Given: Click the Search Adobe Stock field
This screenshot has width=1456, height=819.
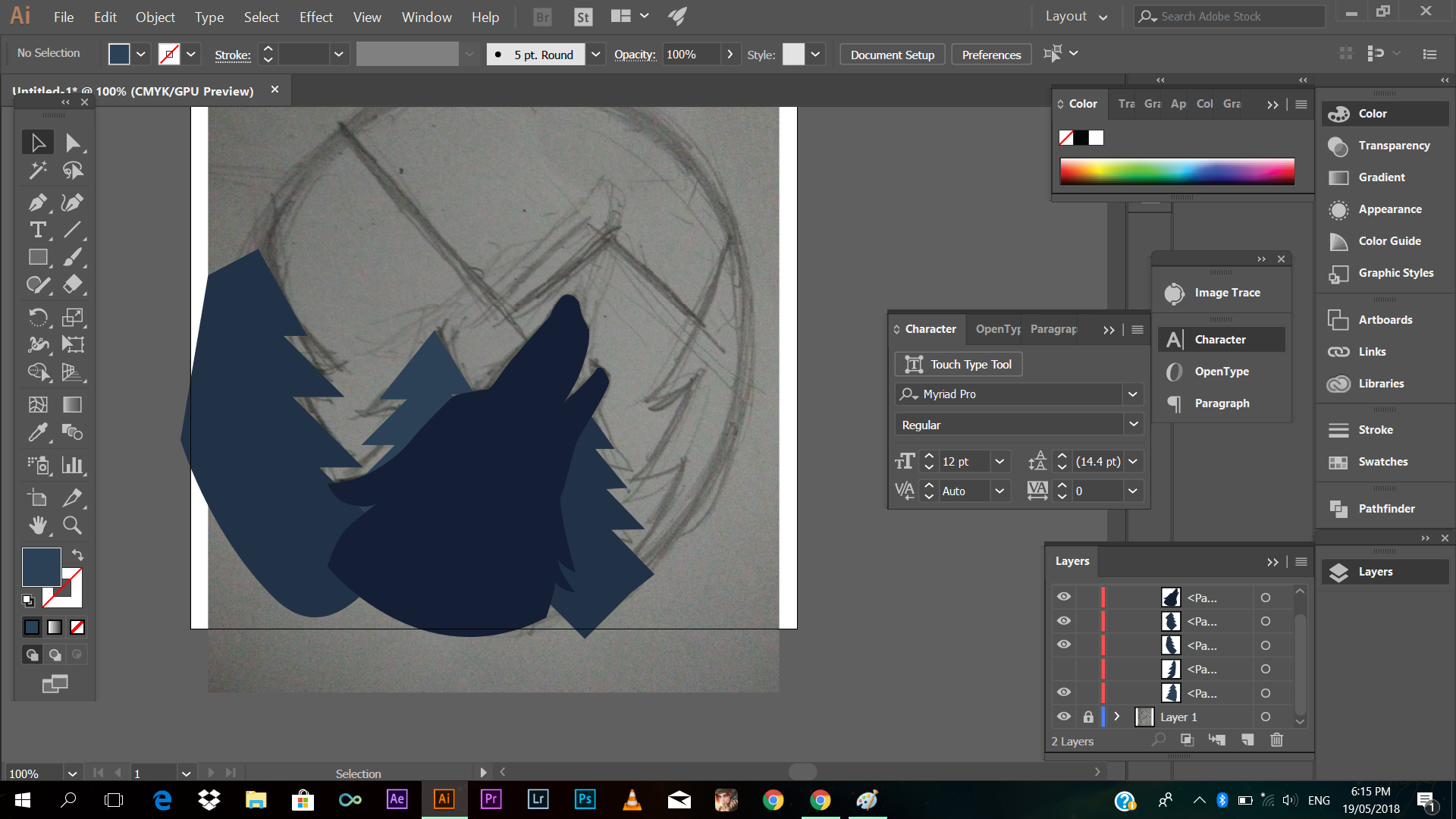Looking at the screenshot, I should 1228,16.
